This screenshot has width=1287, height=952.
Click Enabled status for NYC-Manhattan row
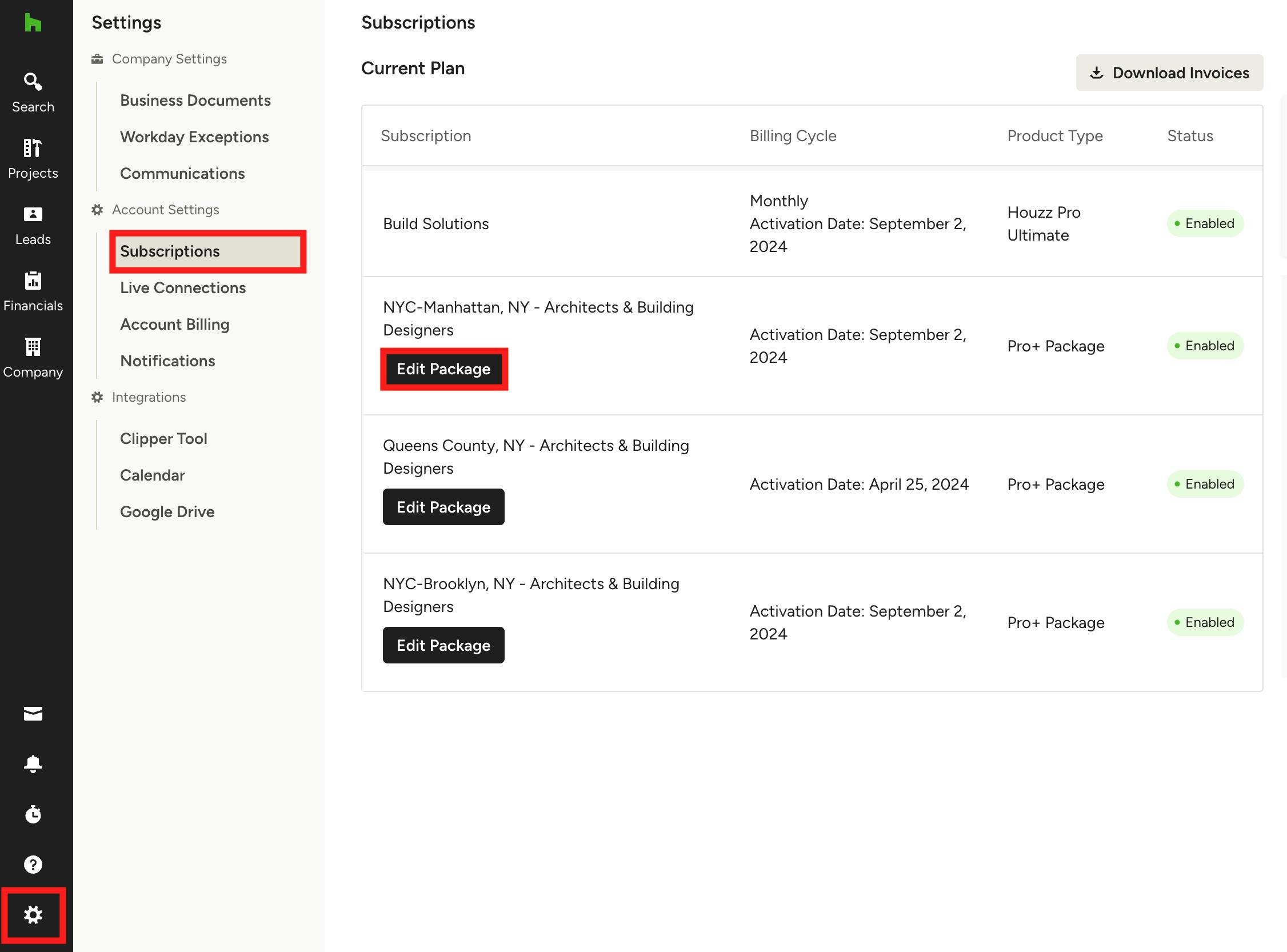click(1205, 346)
